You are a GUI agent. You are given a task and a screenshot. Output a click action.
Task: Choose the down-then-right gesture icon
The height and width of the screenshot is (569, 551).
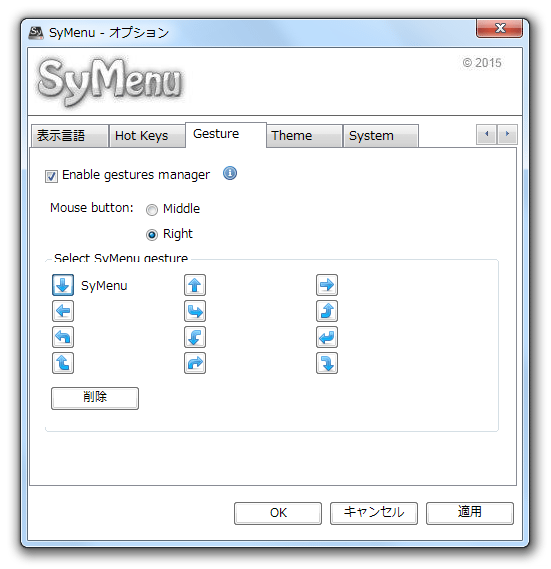(x=195, y=311)
